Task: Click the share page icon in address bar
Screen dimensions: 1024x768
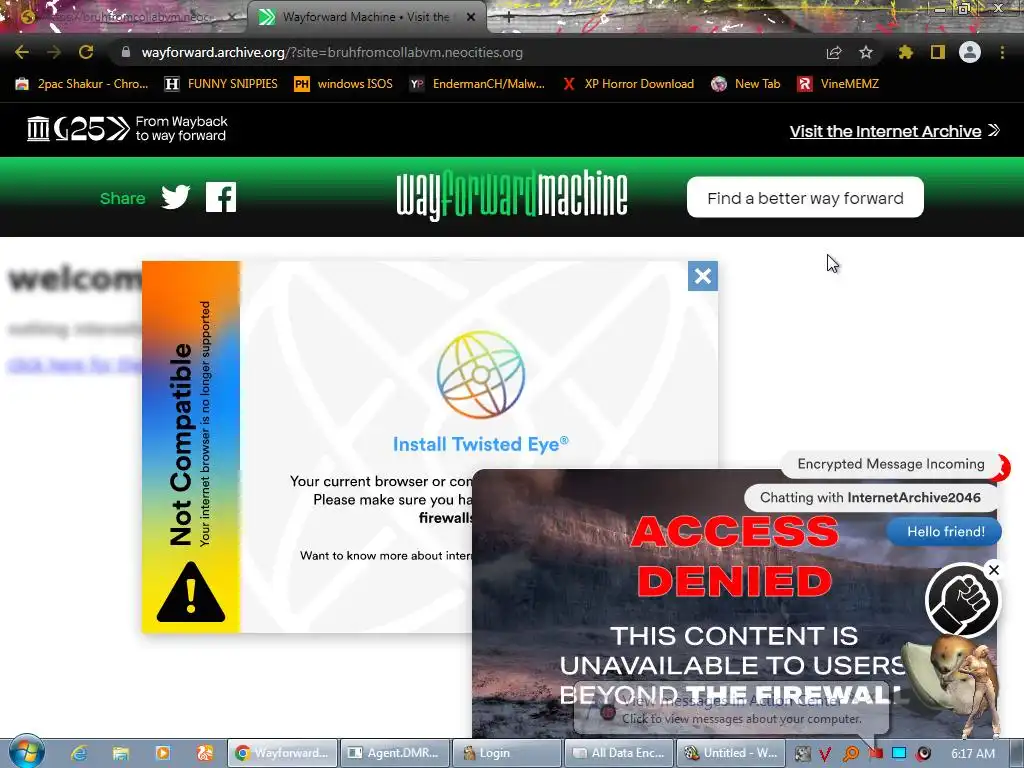Action: (834, 52)
